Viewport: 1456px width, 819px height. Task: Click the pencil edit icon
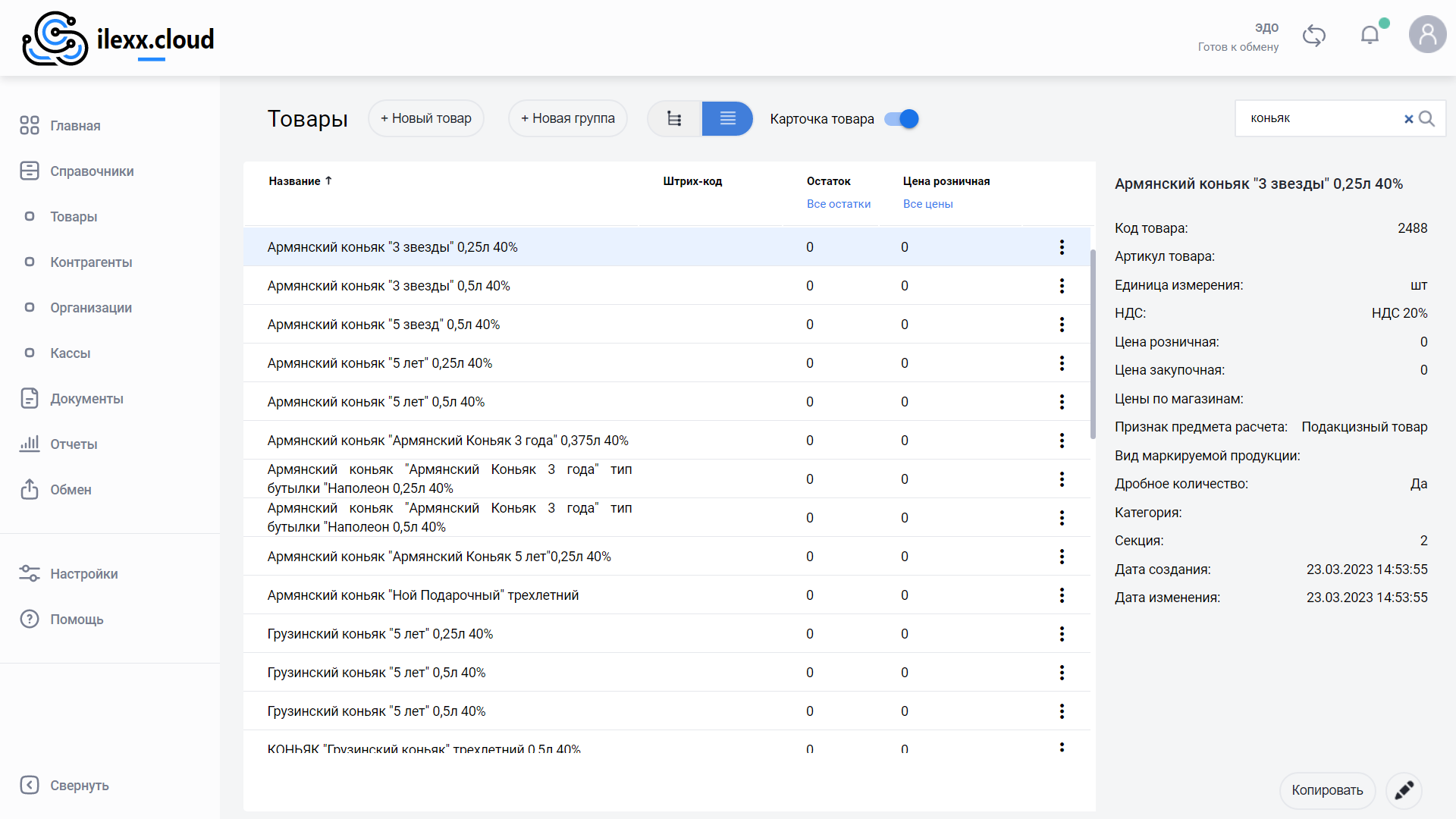(x=1404, y=790)
